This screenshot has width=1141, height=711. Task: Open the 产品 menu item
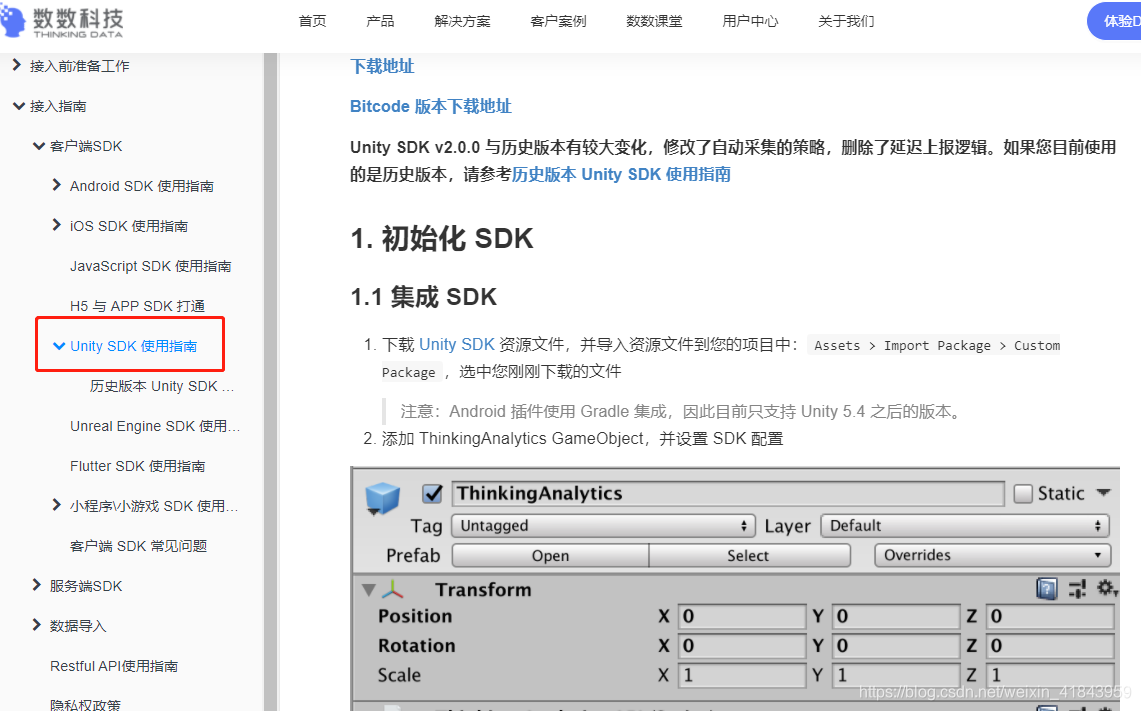pos(380,21)
